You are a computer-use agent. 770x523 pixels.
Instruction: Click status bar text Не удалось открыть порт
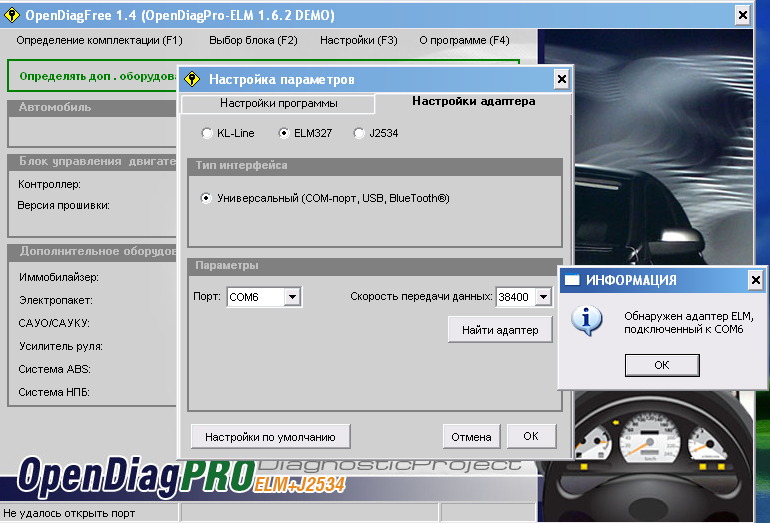click(69, 513)
